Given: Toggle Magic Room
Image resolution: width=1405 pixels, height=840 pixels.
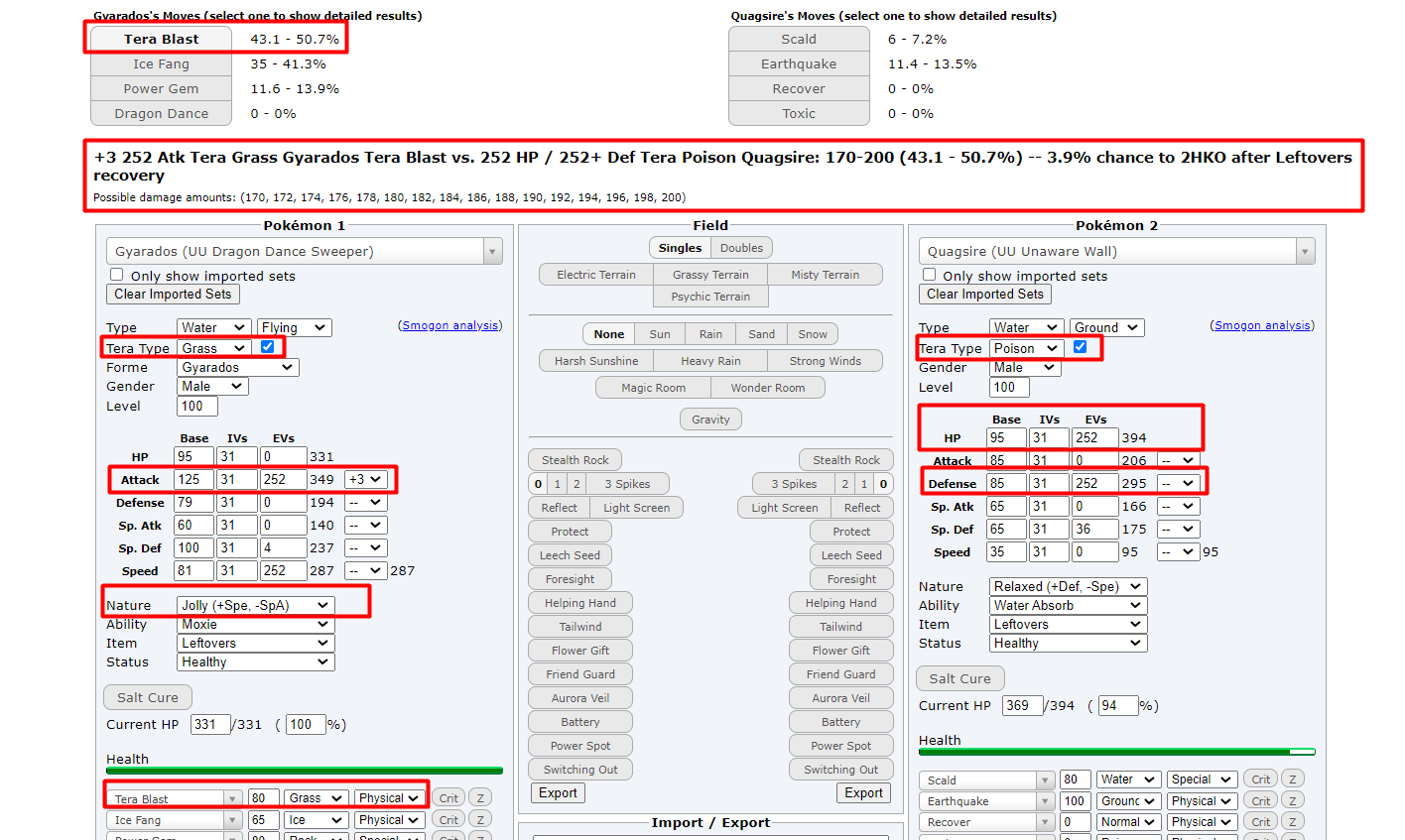Looking at the screenshot, I should tap(653, 388).
